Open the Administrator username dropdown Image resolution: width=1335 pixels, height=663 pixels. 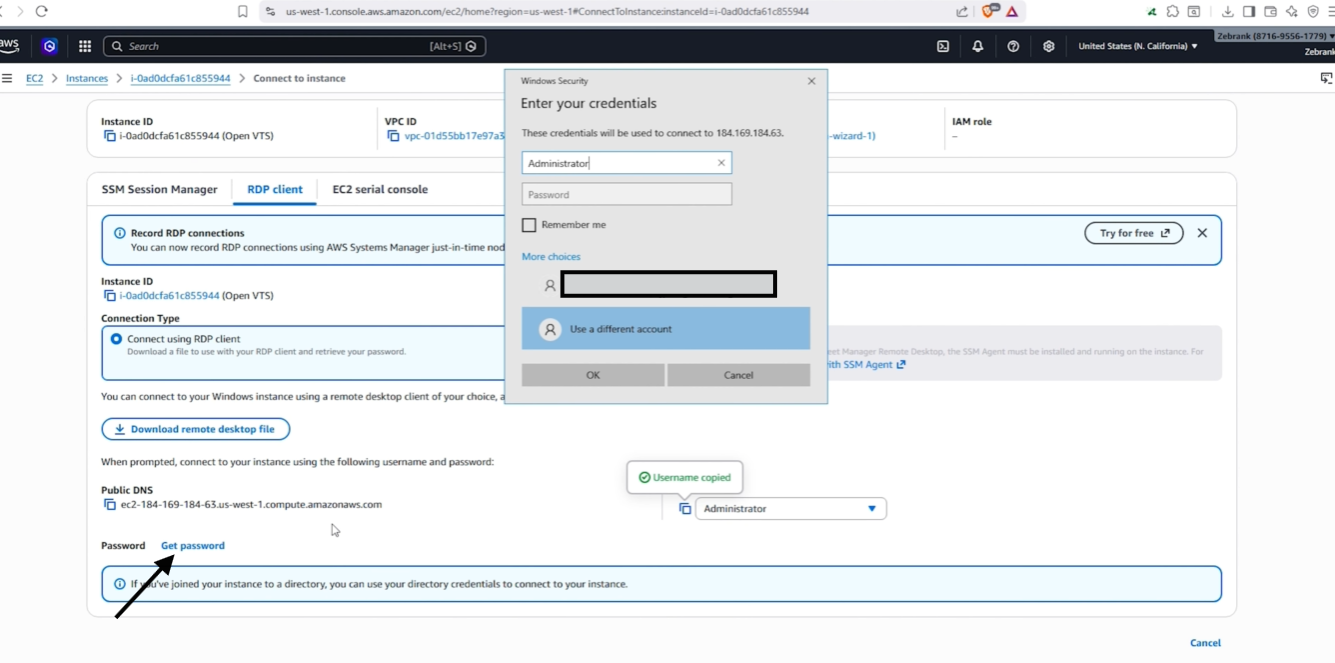(791, 509)
